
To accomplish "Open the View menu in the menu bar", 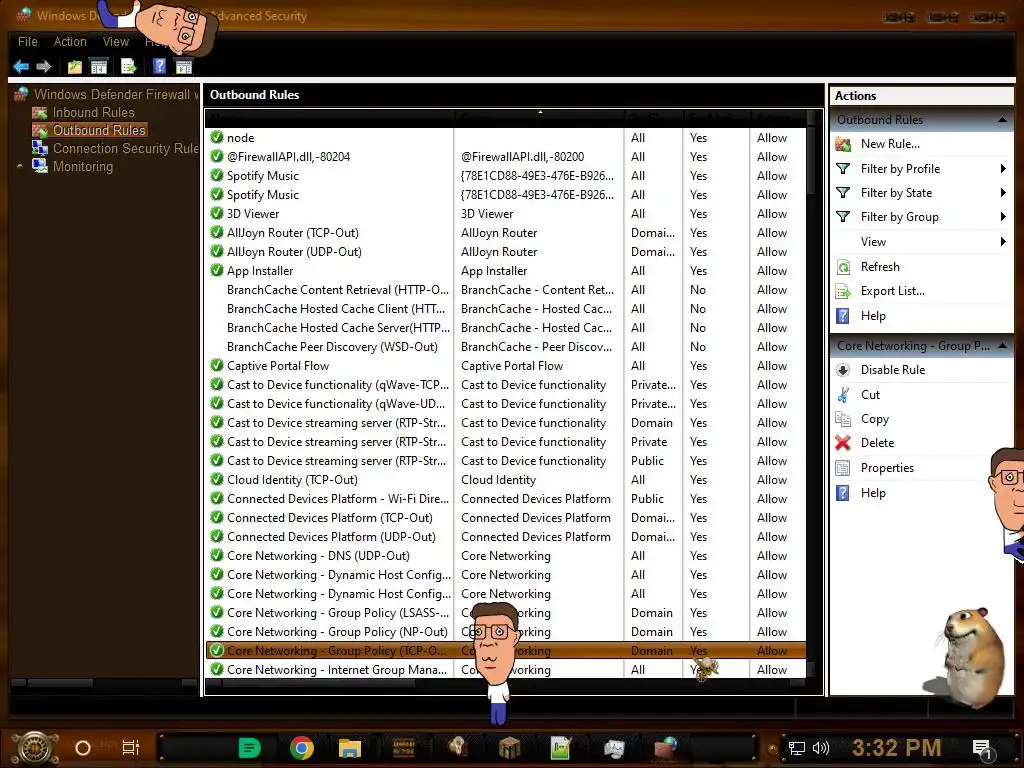I will coord(116,42).
